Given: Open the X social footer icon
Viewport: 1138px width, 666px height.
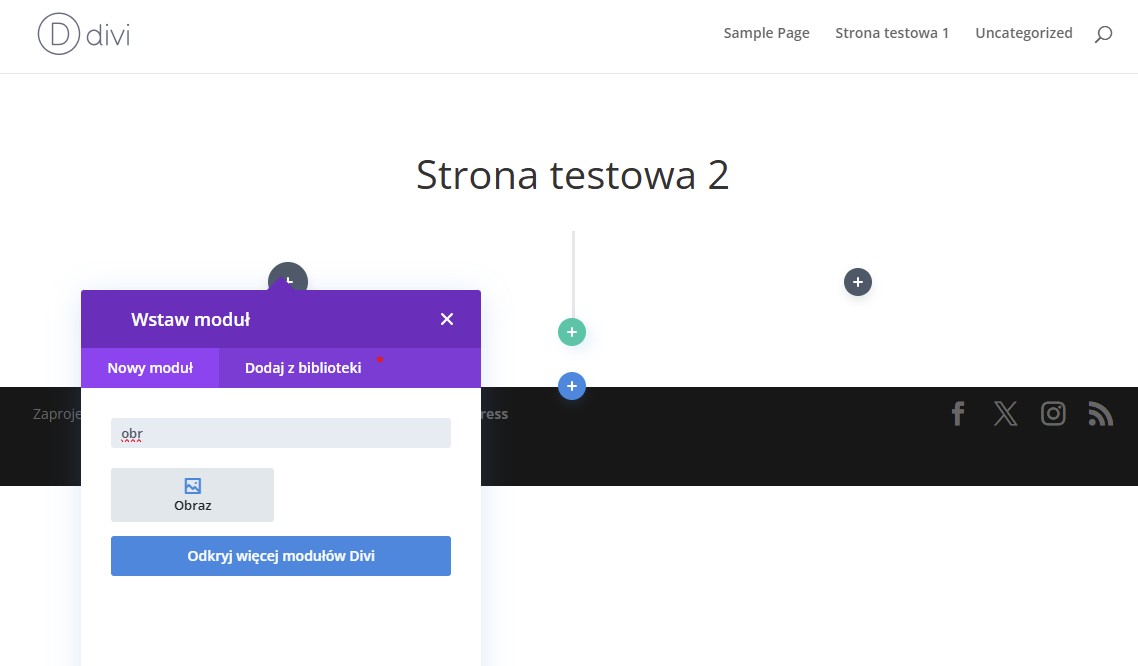Looking at the screenshot, I should [x=1005, y=414].
